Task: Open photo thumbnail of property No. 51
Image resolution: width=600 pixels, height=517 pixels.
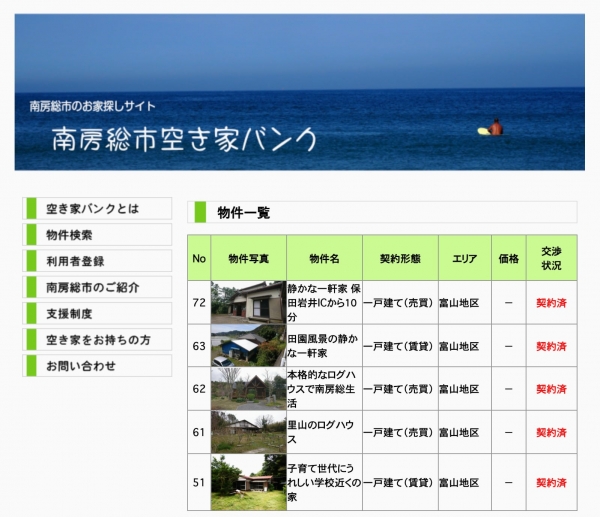Action: click(x=249, y=482)
